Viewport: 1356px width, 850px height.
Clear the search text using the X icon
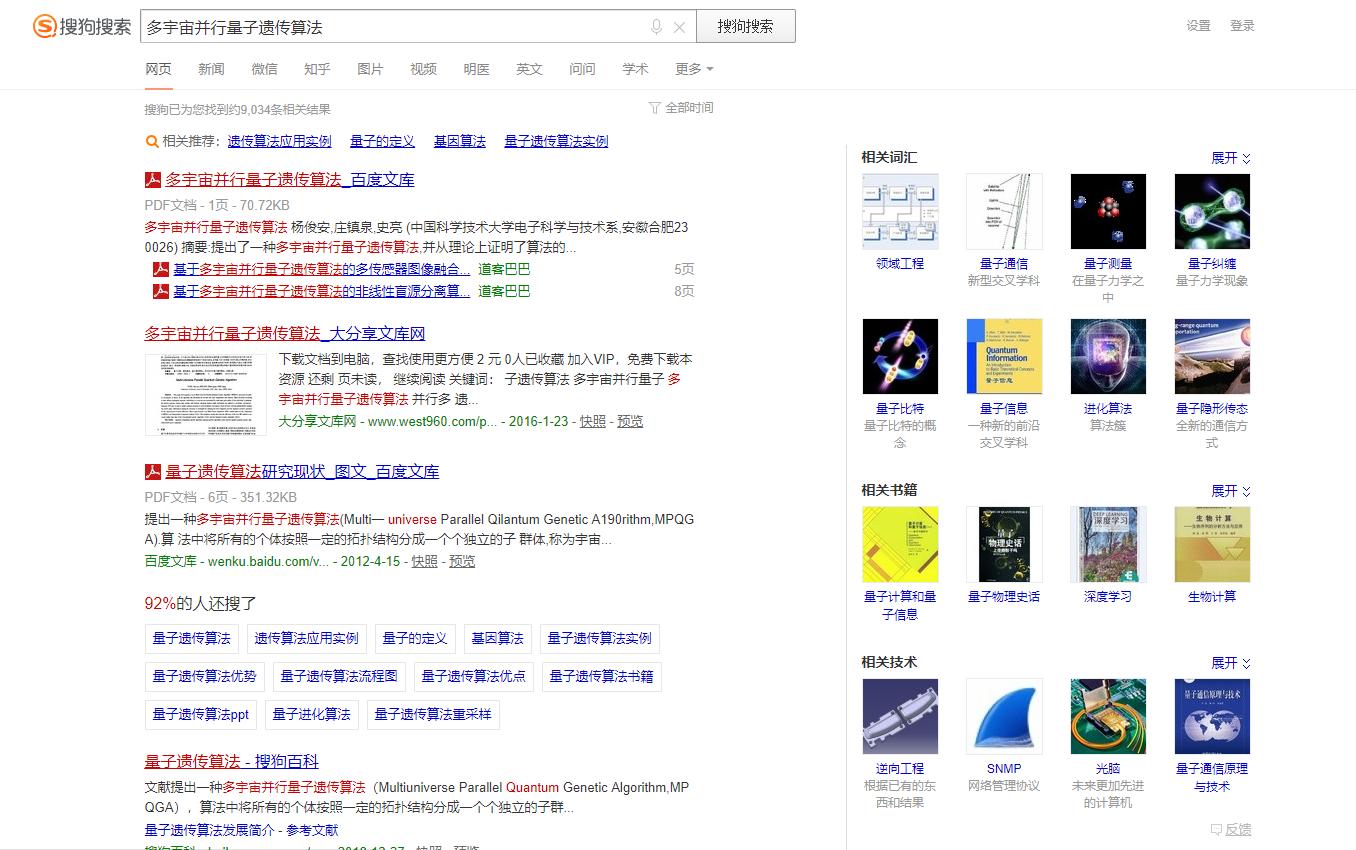pyautogui.click(x=679, y=26)
